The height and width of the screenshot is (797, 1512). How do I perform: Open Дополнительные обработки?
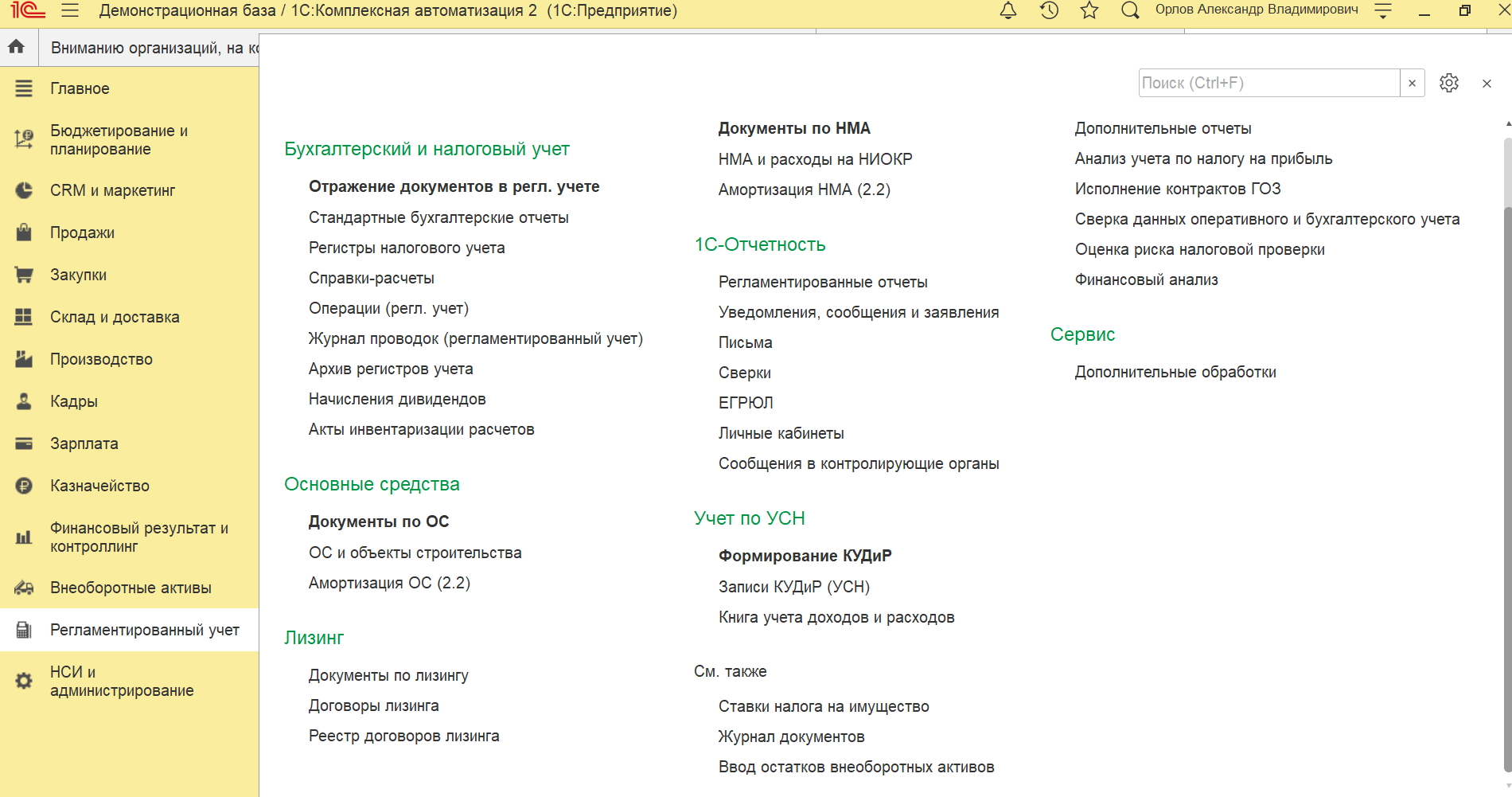point(1175,372)
